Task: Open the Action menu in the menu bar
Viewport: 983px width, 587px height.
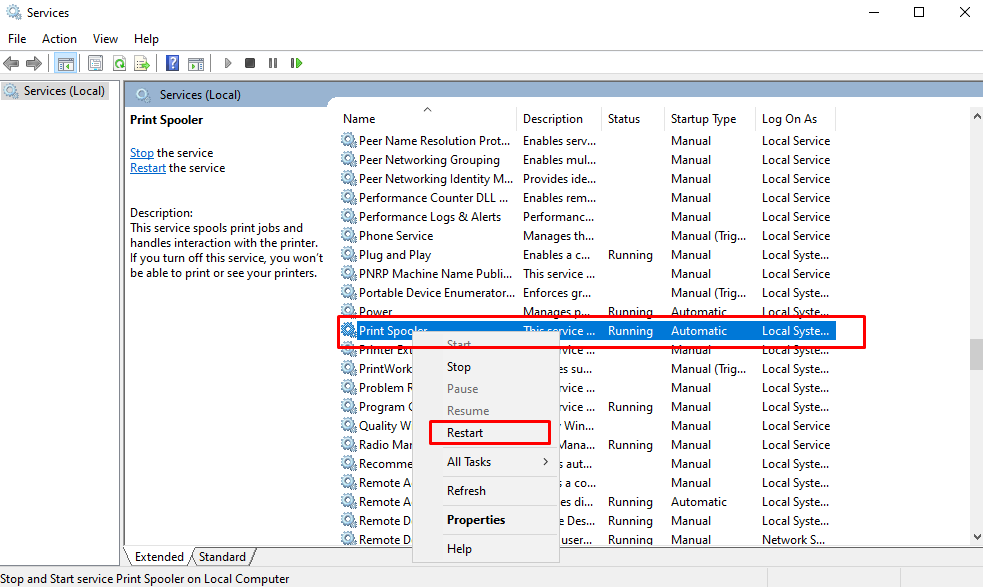Action: point(59,38)
